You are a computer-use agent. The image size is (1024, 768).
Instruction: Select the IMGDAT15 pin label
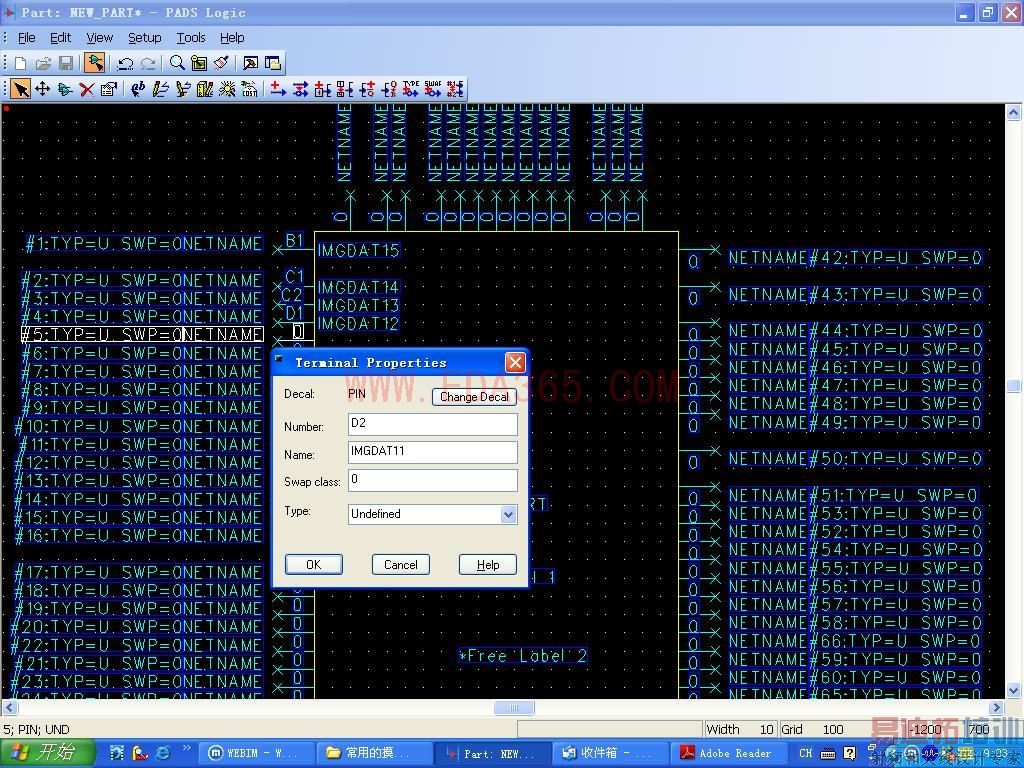(359, 250)
